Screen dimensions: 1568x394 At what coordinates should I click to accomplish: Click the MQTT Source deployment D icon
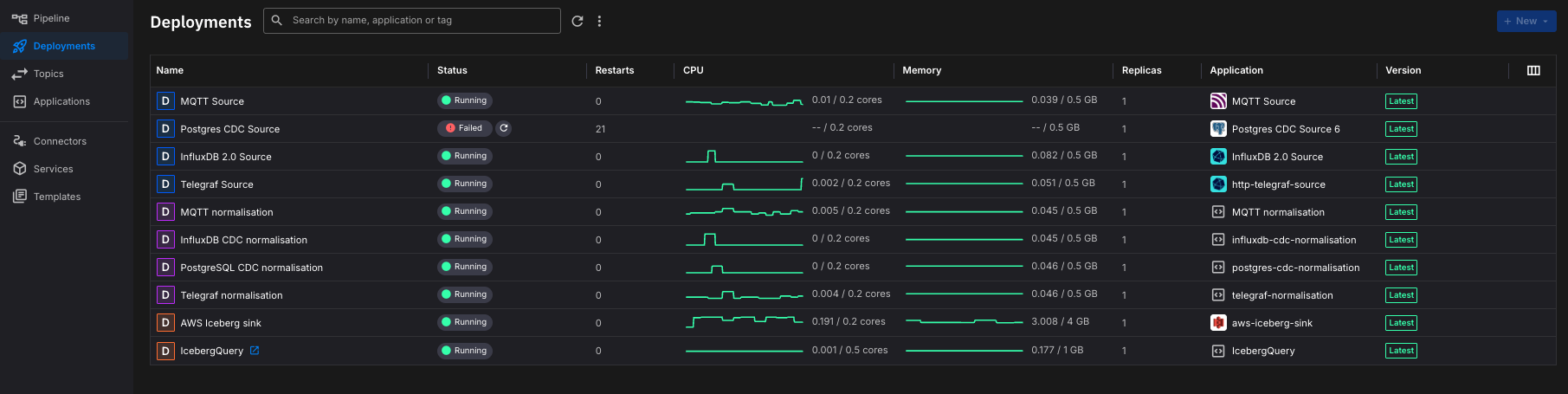coord(165,101)
